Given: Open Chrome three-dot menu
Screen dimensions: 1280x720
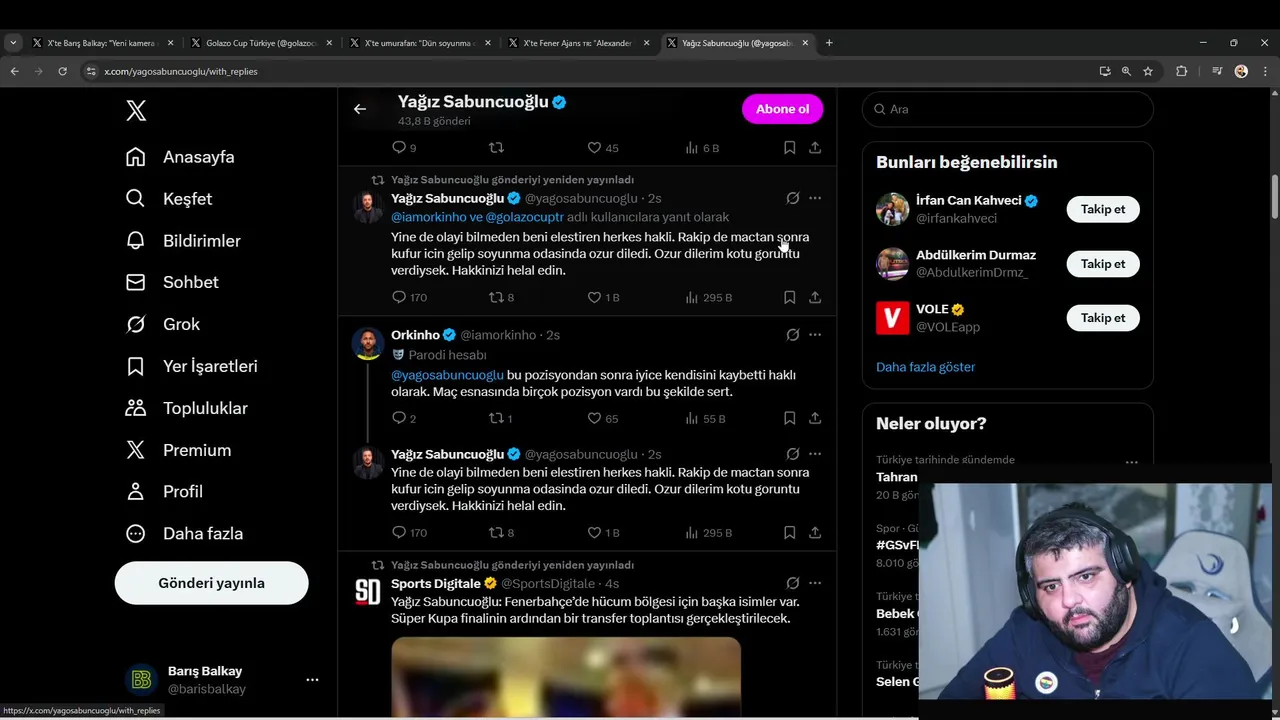Looking at the screenshot, I should 1265,71.
